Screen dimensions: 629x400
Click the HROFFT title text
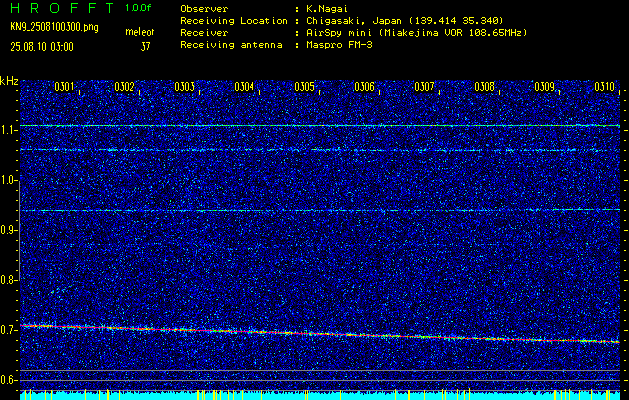click(x=62, y=8)
